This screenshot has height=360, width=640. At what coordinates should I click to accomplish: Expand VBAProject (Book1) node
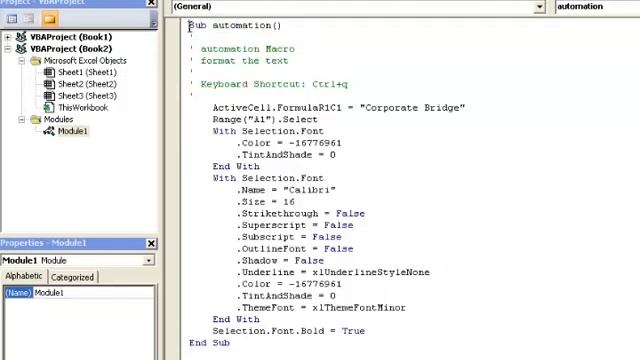8,37
